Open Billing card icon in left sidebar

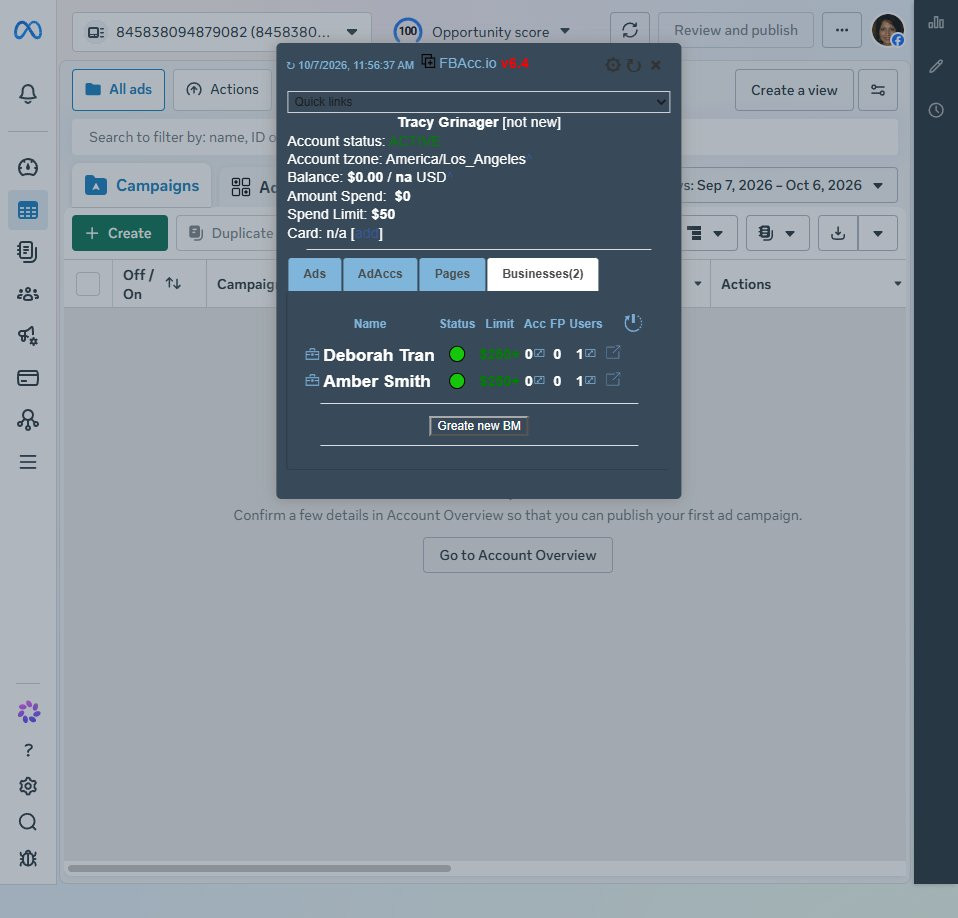click(27, 378)
